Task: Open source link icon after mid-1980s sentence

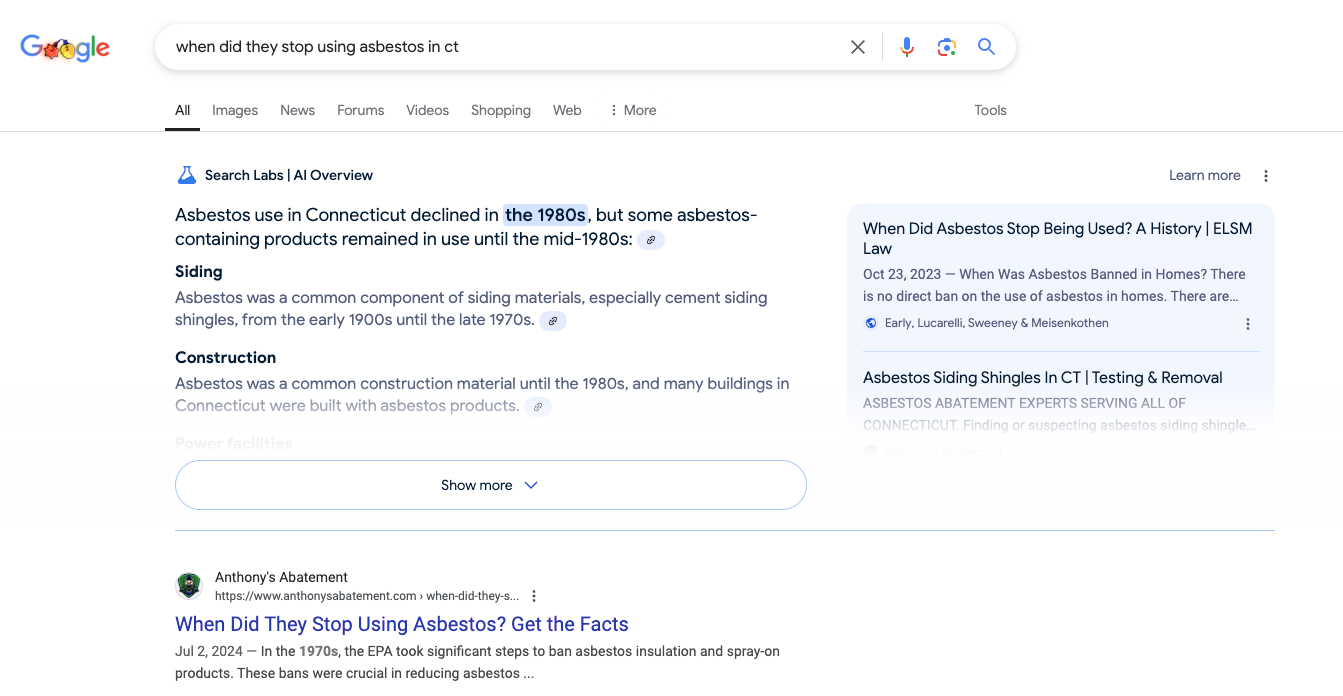Action: [x=651, y=240]
